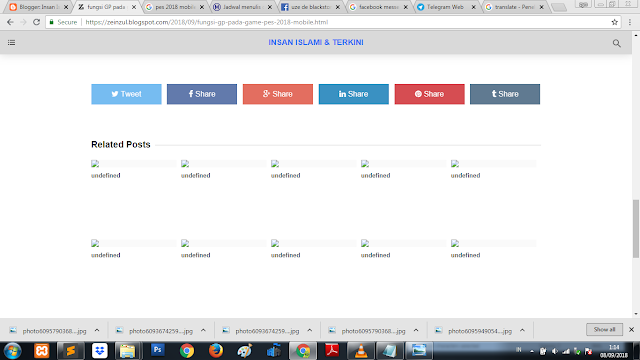Open INSAN ISLAMI & TERKINI title link

[316, 42]
